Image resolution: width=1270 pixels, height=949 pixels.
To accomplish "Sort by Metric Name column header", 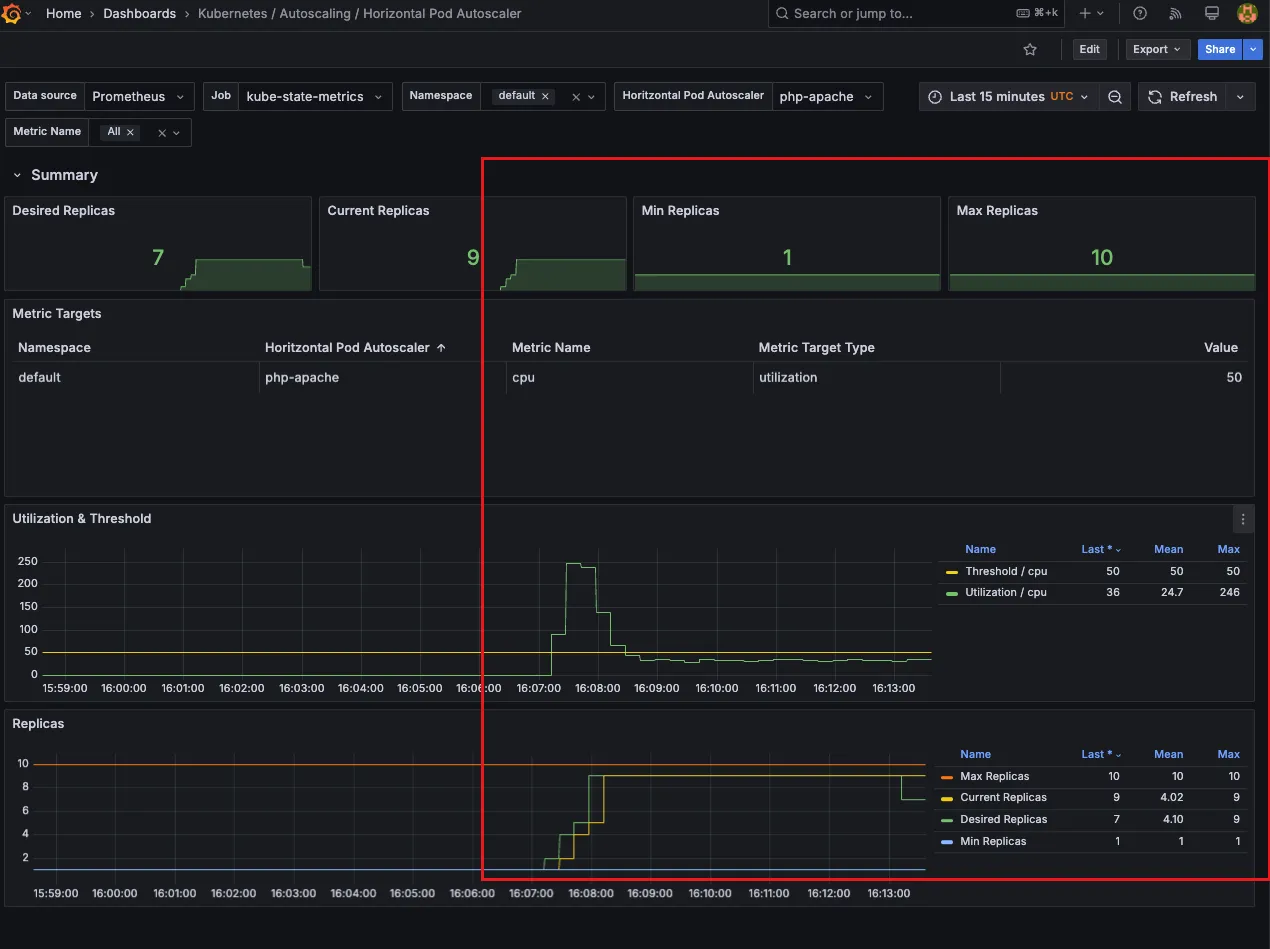I will [x=551, y=348].
